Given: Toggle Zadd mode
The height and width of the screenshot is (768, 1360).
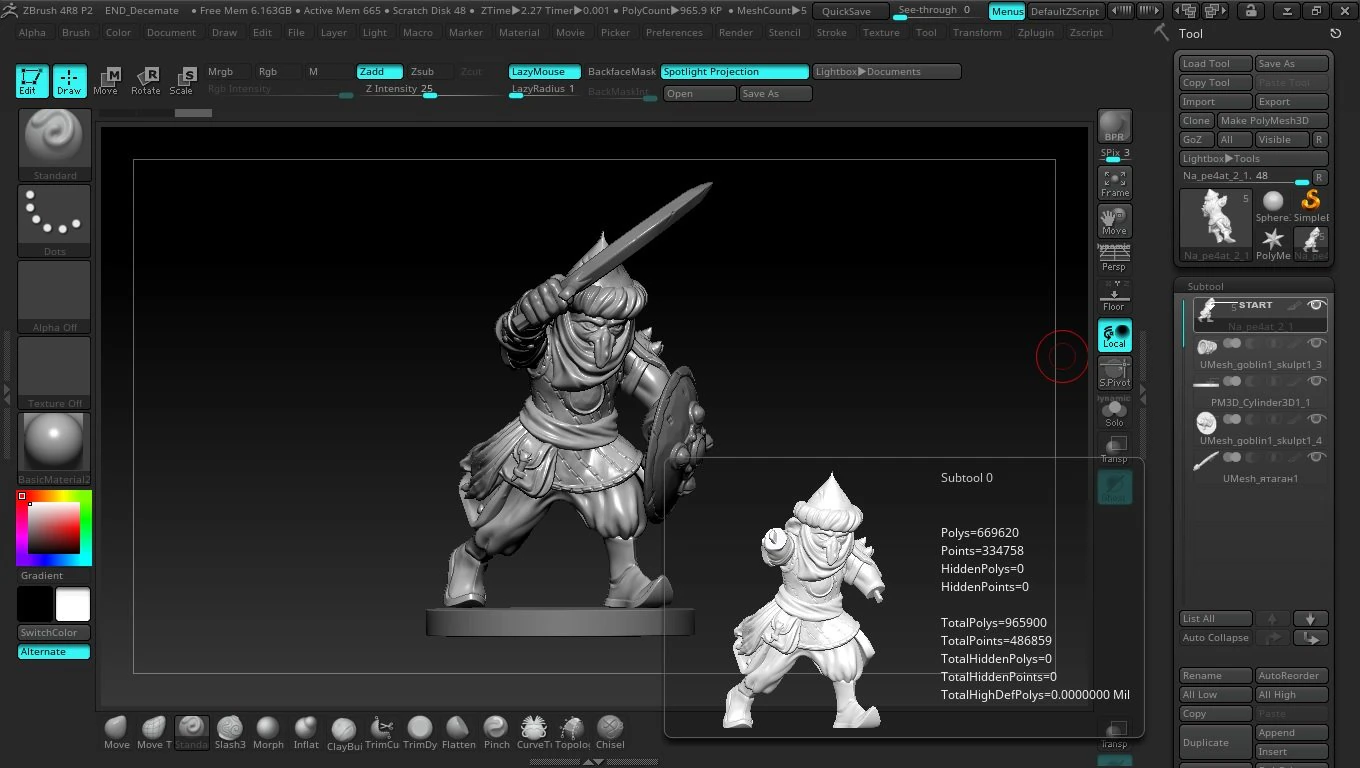Looking at the screenshot, I should tap(380, 72).
